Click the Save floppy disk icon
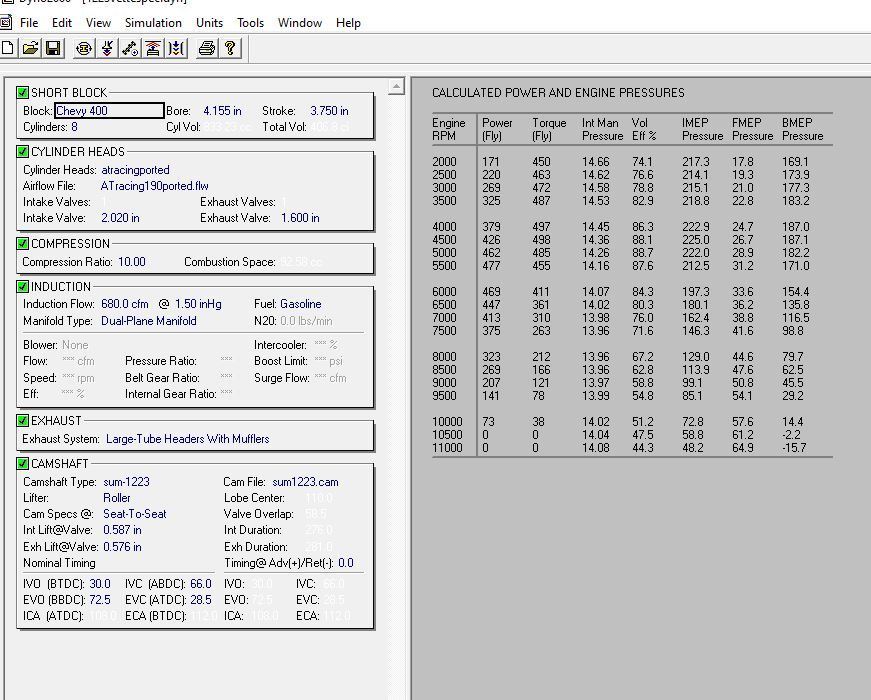Viewport: 871px width, 700px height. point(53,48)
